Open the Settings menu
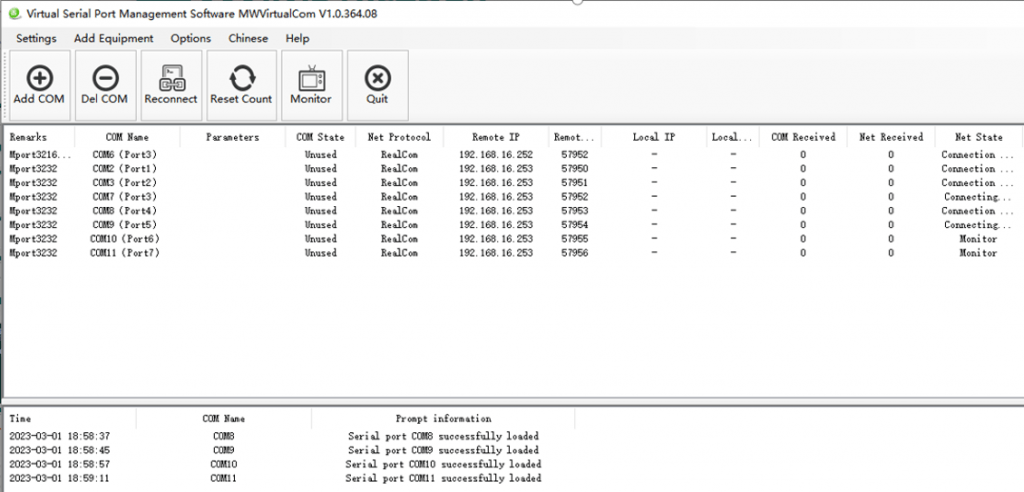The height and width of the screenshot is (492, 1024). point(36,38)
